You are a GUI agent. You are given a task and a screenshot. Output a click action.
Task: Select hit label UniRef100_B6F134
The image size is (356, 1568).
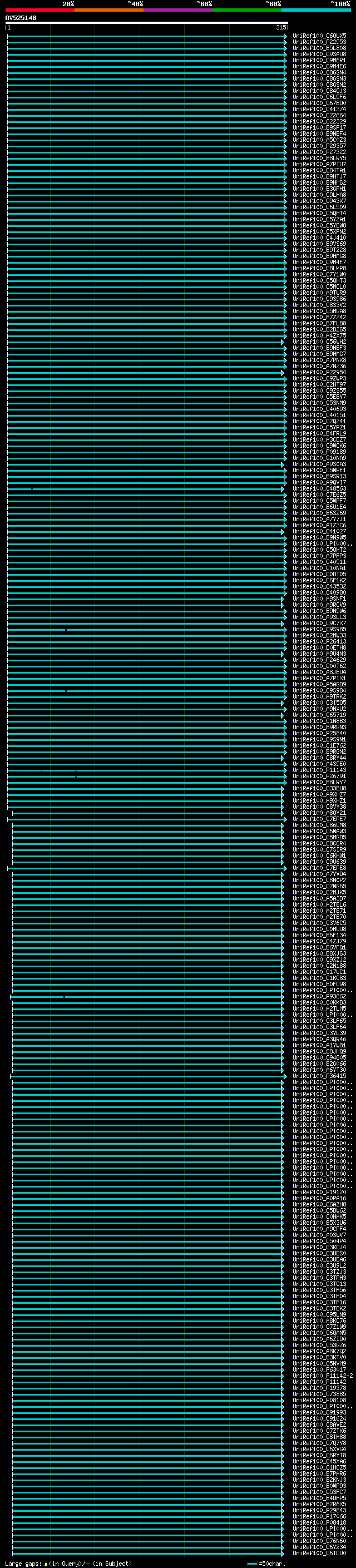click(319, 936)
